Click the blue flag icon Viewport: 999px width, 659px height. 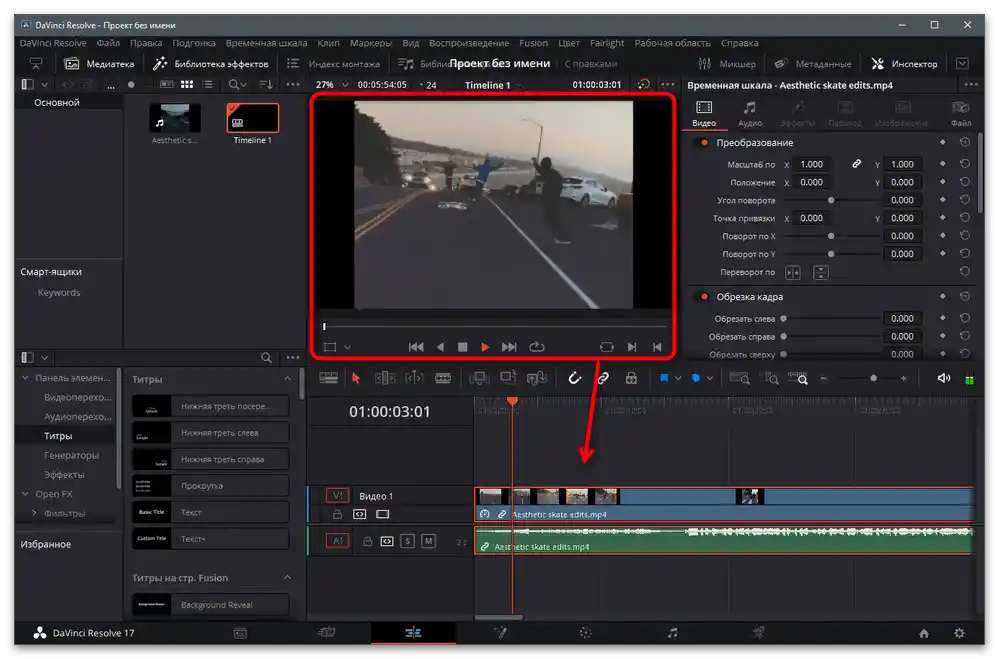(x=664, y=379)
